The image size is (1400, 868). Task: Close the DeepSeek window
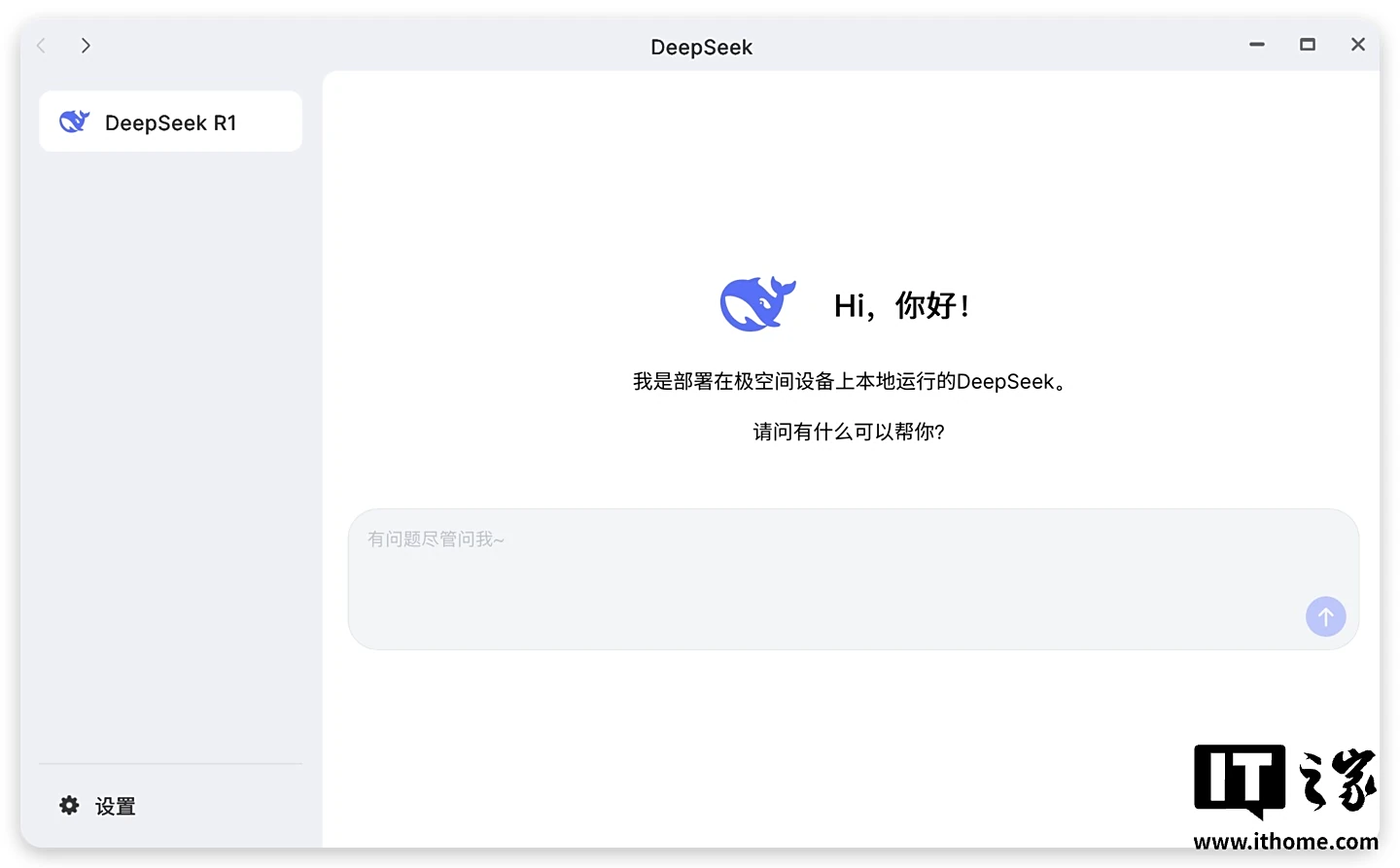(x=1358, y=45)
